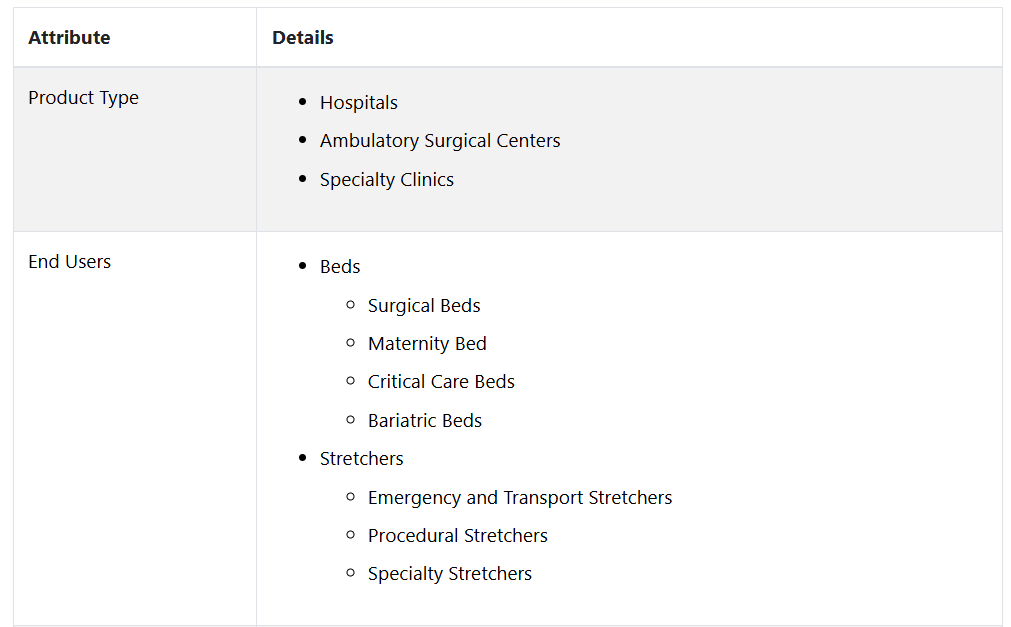1011x627 pixels.
Task: Select the Specialty Stretchers sub-item
Action: click(449, 574)
